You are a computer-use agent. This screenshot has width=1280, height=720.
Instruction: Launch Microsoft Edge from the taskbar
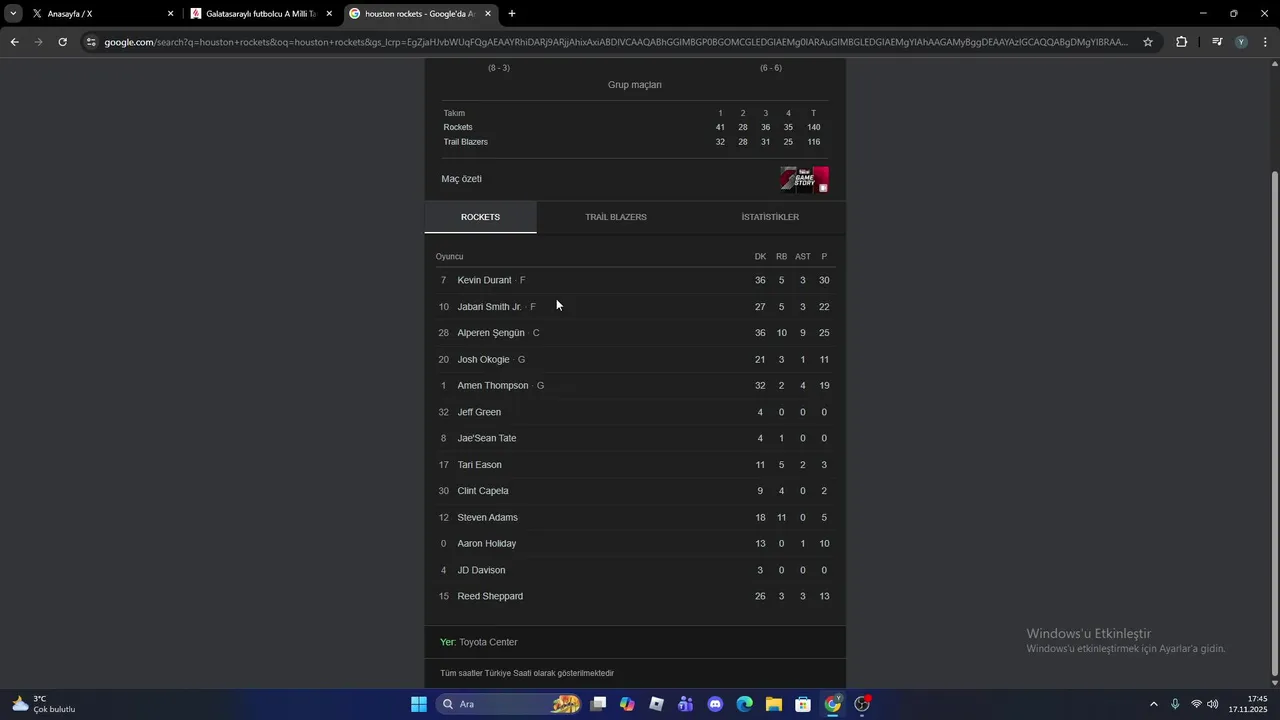(x=744, y=704)
